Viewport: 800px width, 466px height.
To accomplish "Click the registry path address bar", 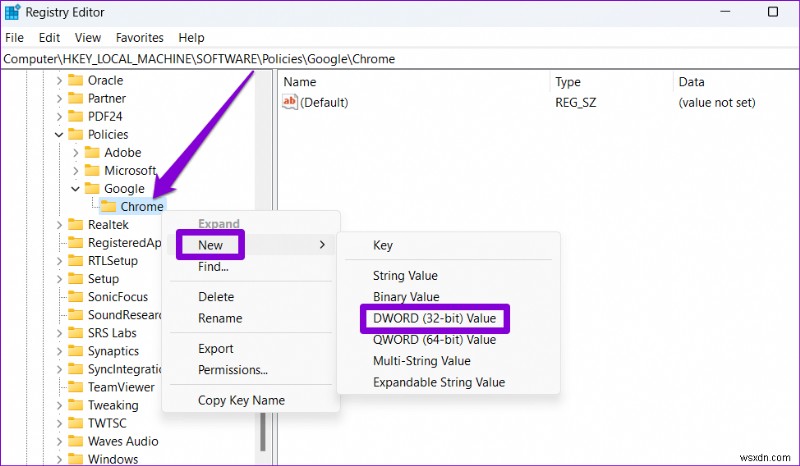I will point(400,59).
